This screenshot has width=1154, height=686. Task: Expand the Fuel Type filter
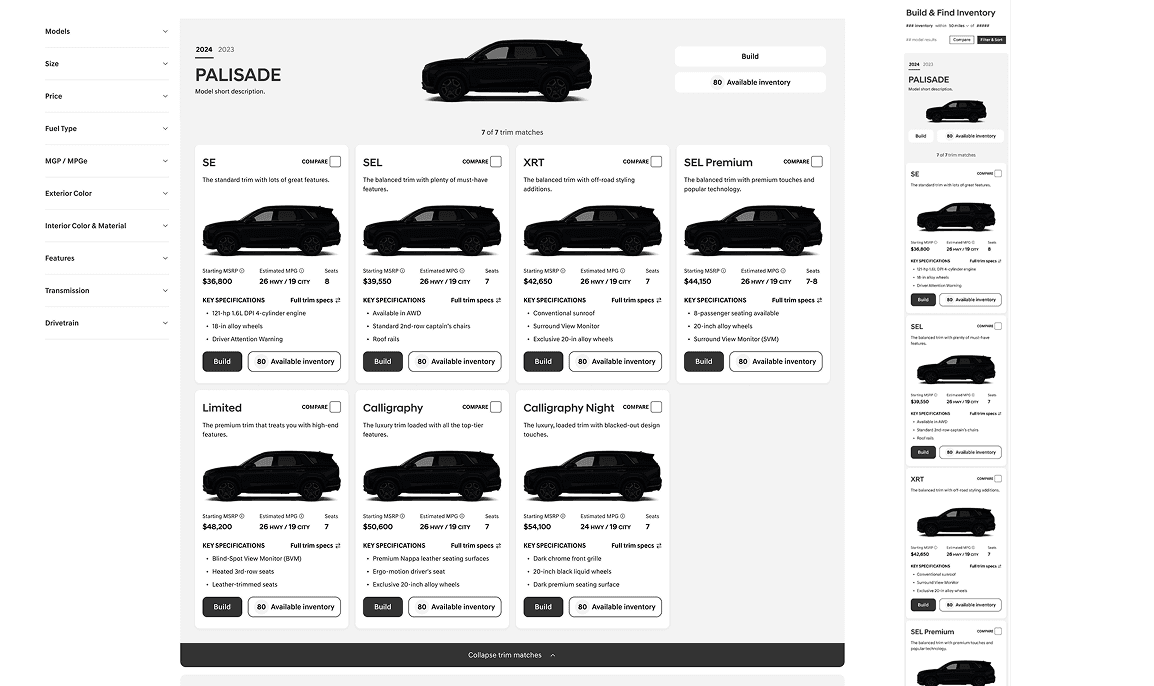[107, 129]
